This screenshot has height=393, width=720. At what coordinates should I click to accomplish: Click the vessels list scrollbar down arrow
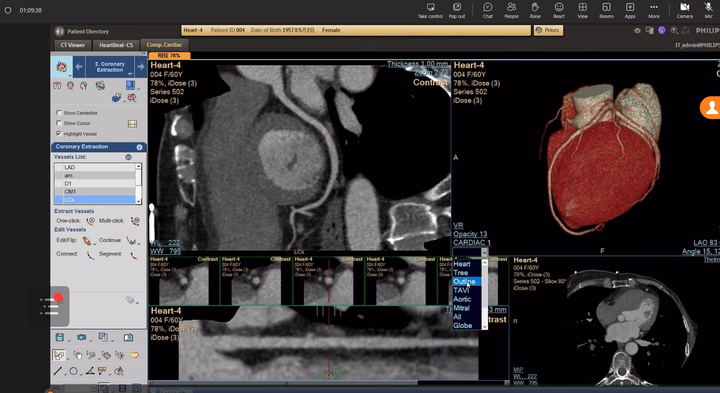[x=139, y=201]
